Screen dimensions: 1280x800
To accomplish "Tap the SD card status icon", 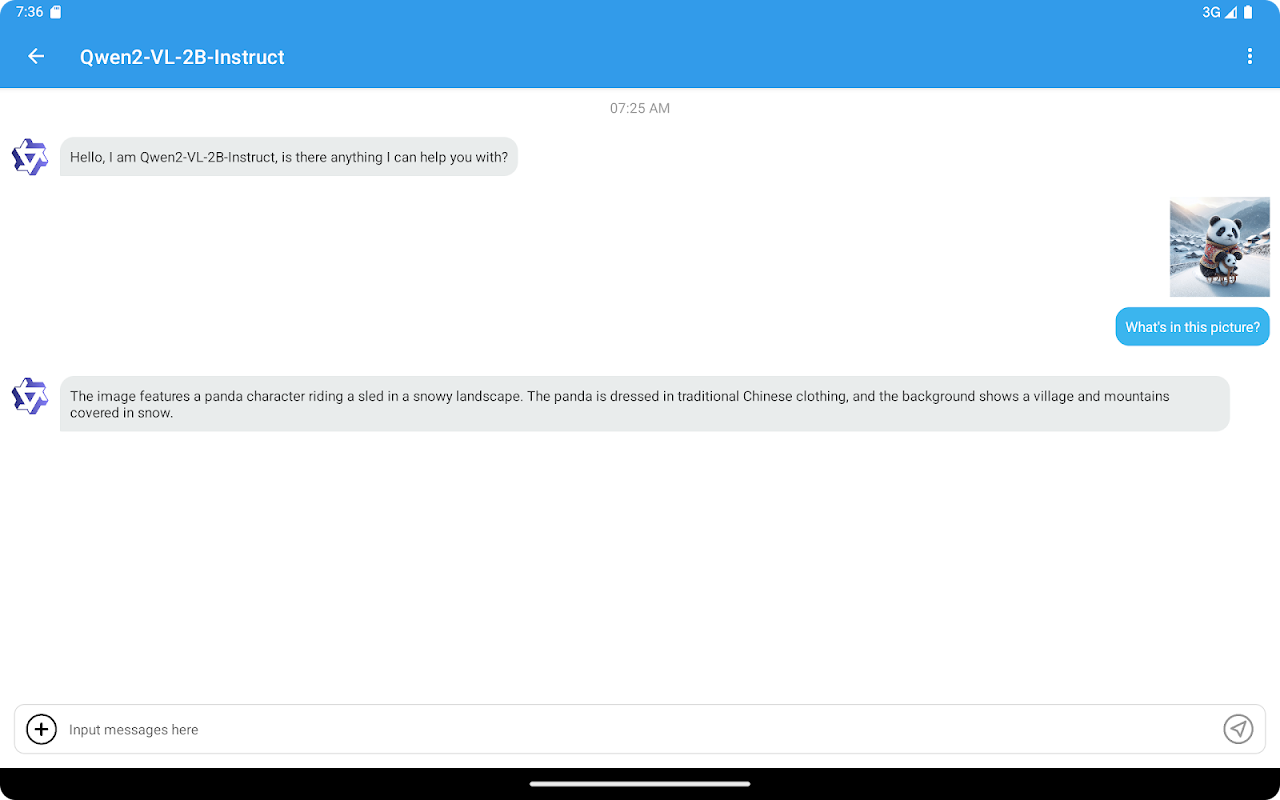I will point(55,12).
